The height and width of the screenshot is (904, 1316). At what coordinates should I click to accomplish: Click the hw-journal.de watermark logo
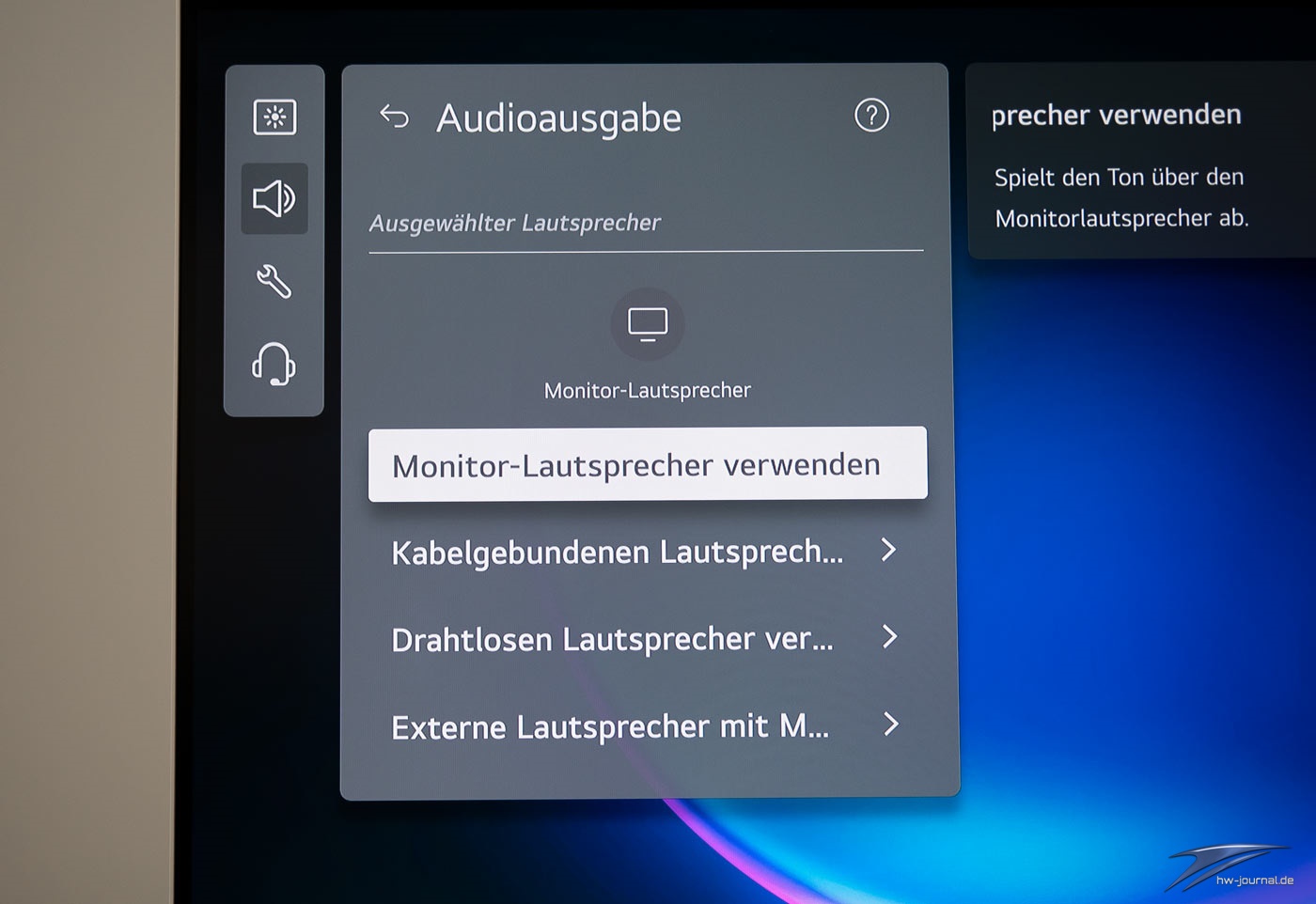[x=1231, y=868]
